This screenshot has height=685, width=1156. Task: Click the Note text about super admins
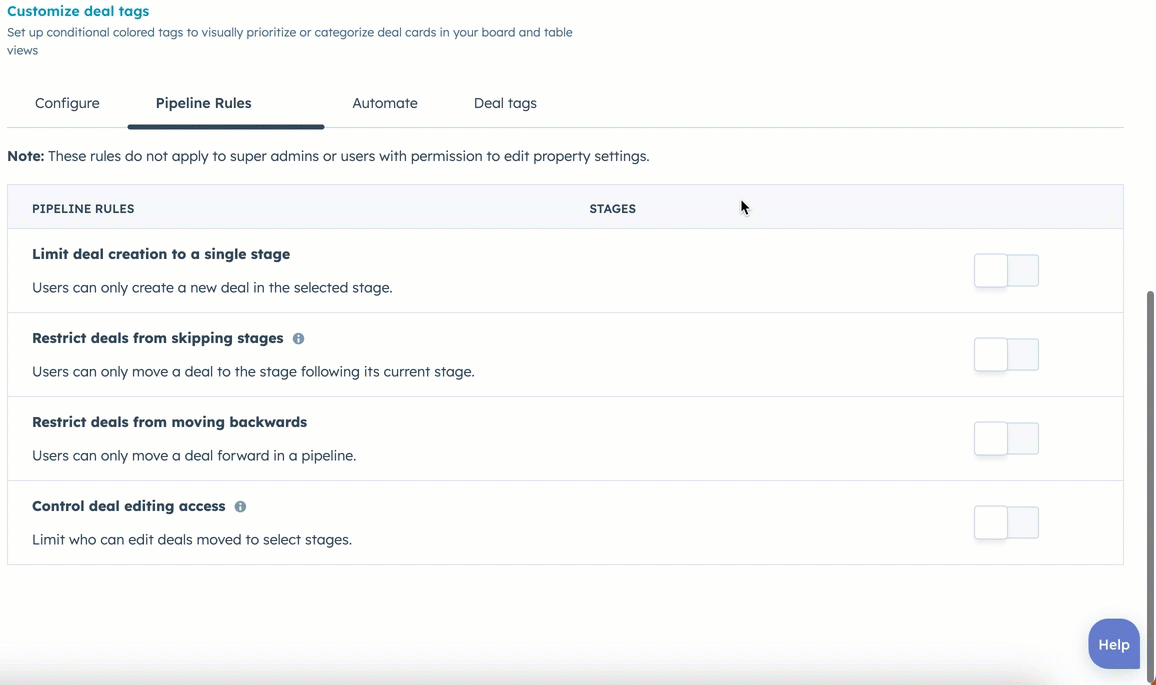click(x=328, y=156)
